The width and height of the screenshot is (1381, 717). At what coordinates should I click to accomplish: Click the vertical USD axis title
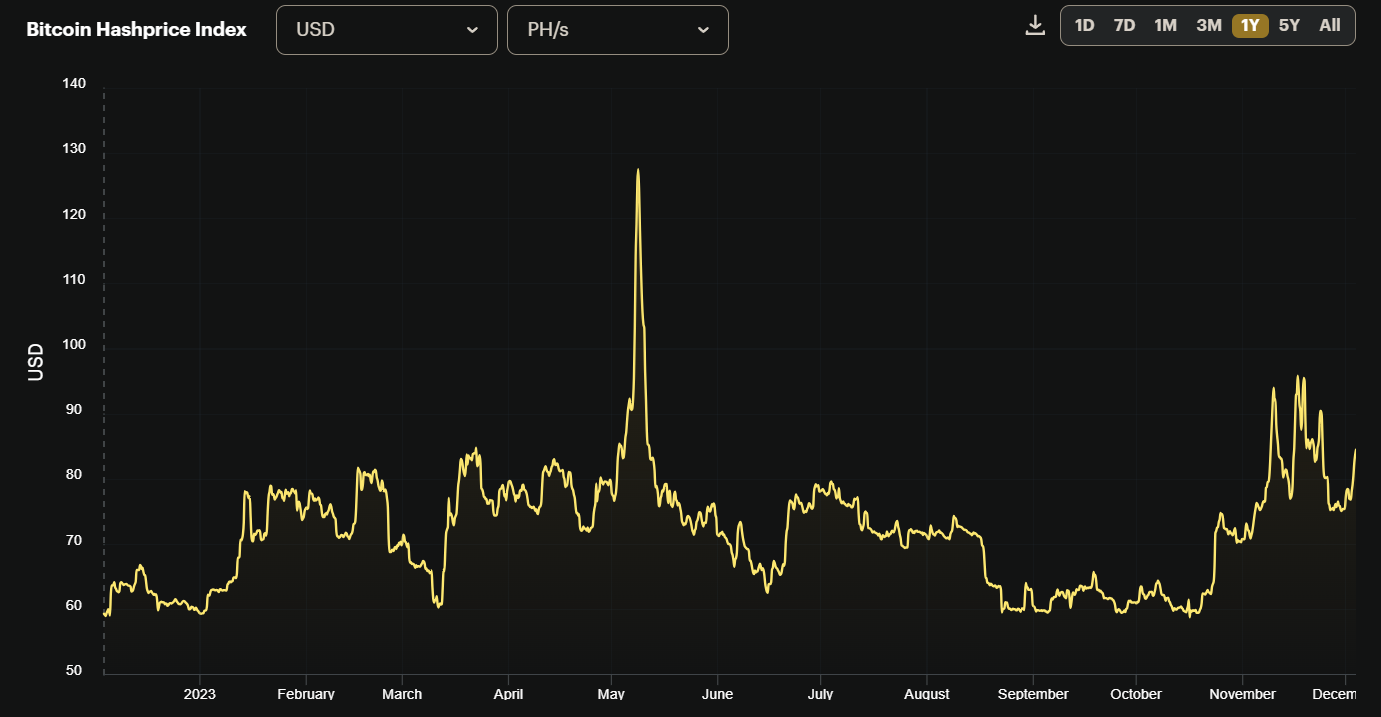36,362
